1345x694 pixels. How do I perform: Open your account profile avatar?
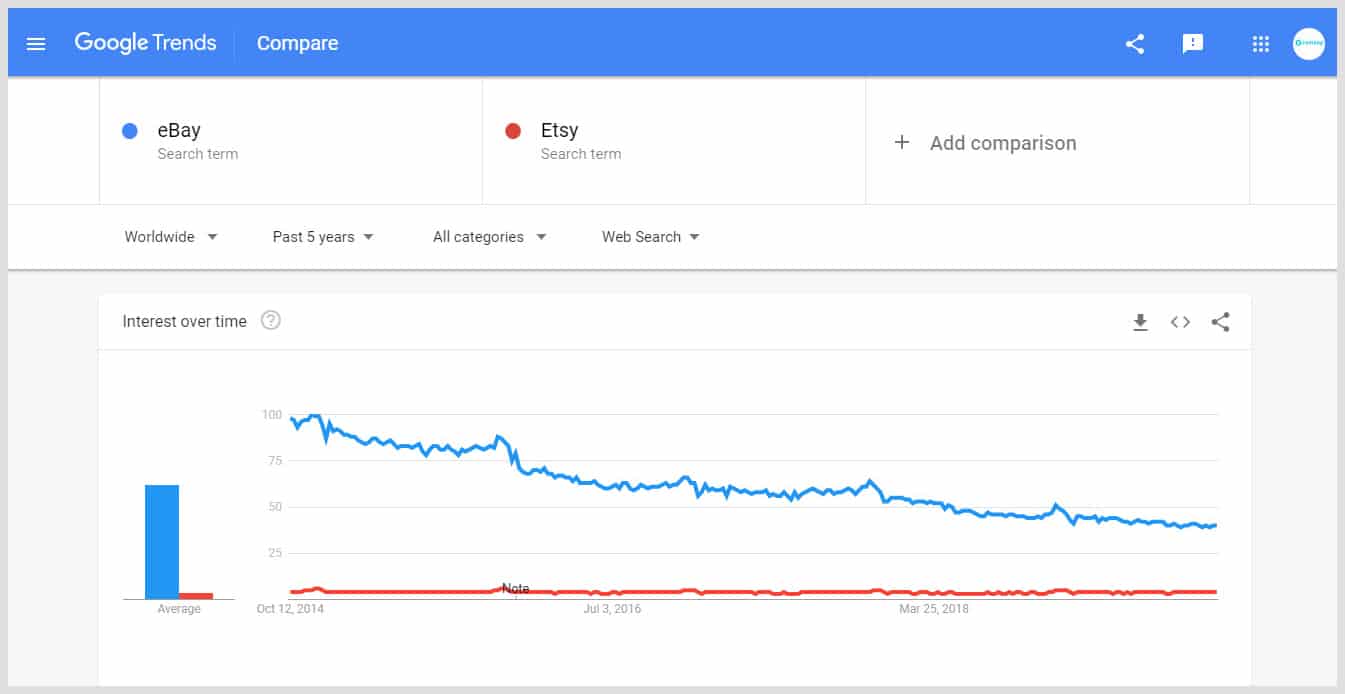coord(1308,43)
